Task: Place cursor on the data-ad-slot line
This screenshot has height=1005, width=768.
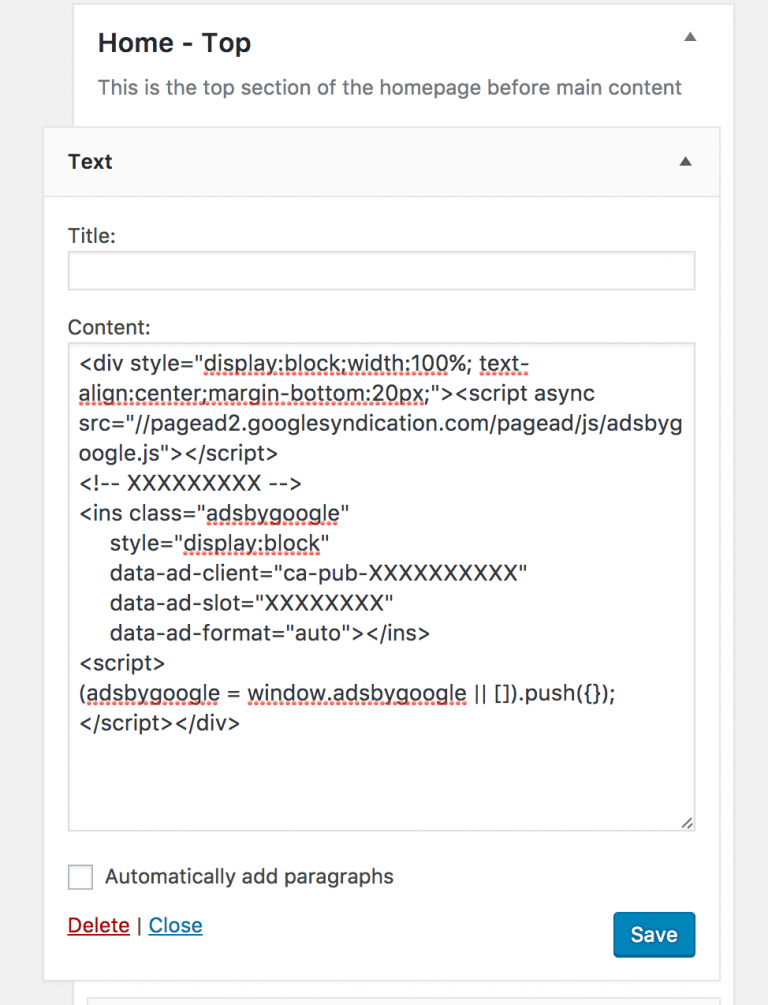Action: tap(251, 603)
